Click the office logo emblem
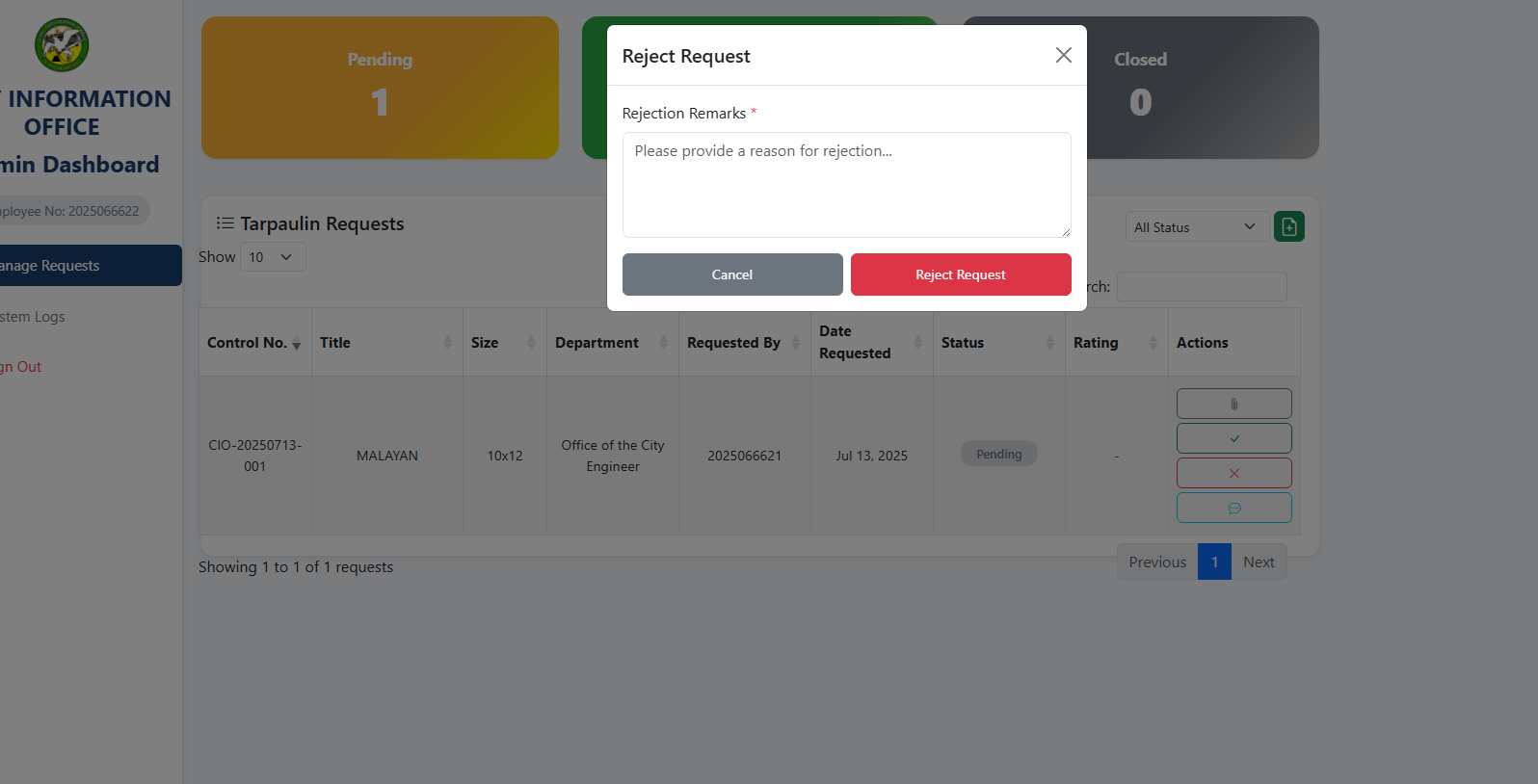This screenshot has height=784, width=1538. [x=62, y=45]
